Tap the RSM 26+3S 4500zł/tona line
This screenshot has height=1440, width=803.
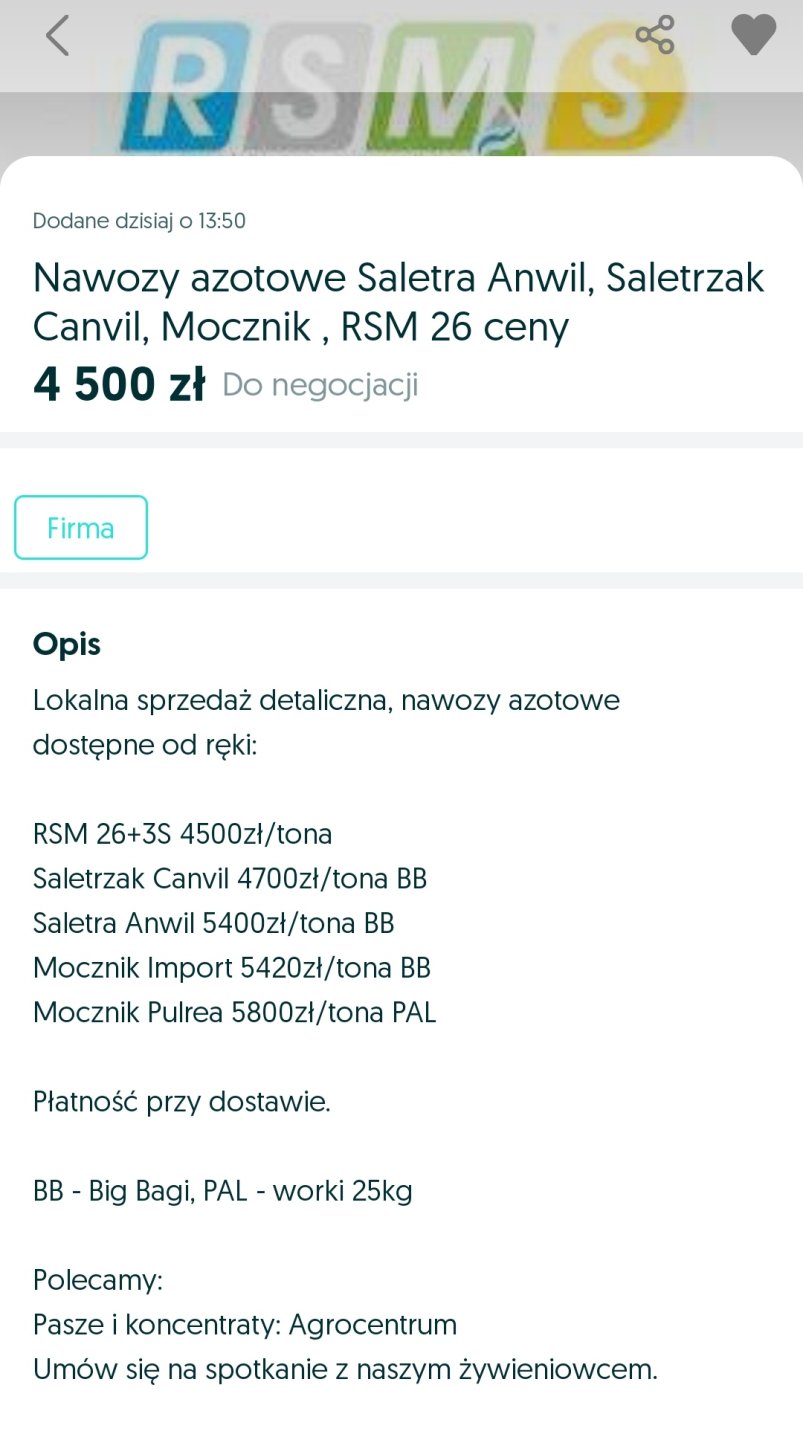(182, 833)
